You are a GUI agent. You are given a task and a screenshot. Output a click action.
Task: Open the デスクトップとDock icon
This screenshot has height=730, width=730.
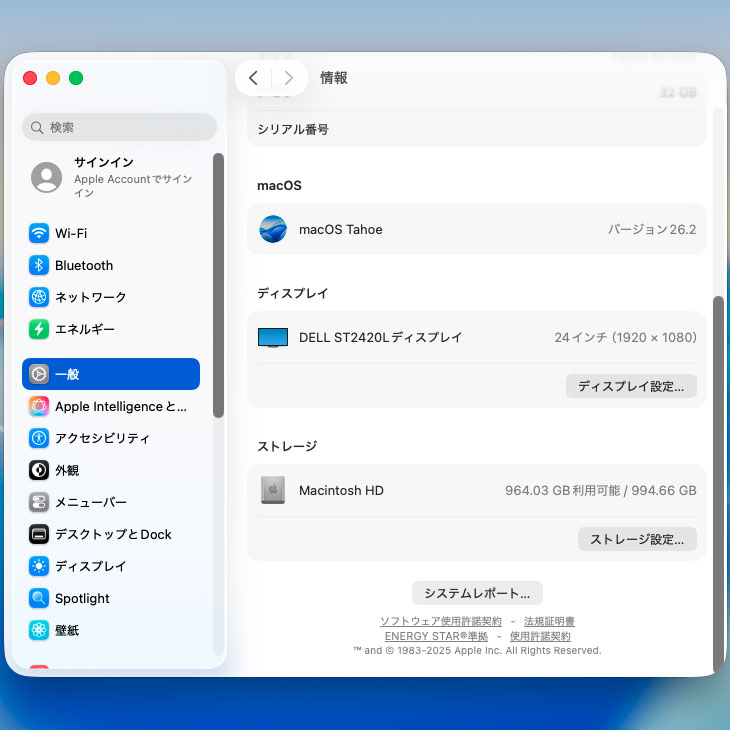click(39, 534)
